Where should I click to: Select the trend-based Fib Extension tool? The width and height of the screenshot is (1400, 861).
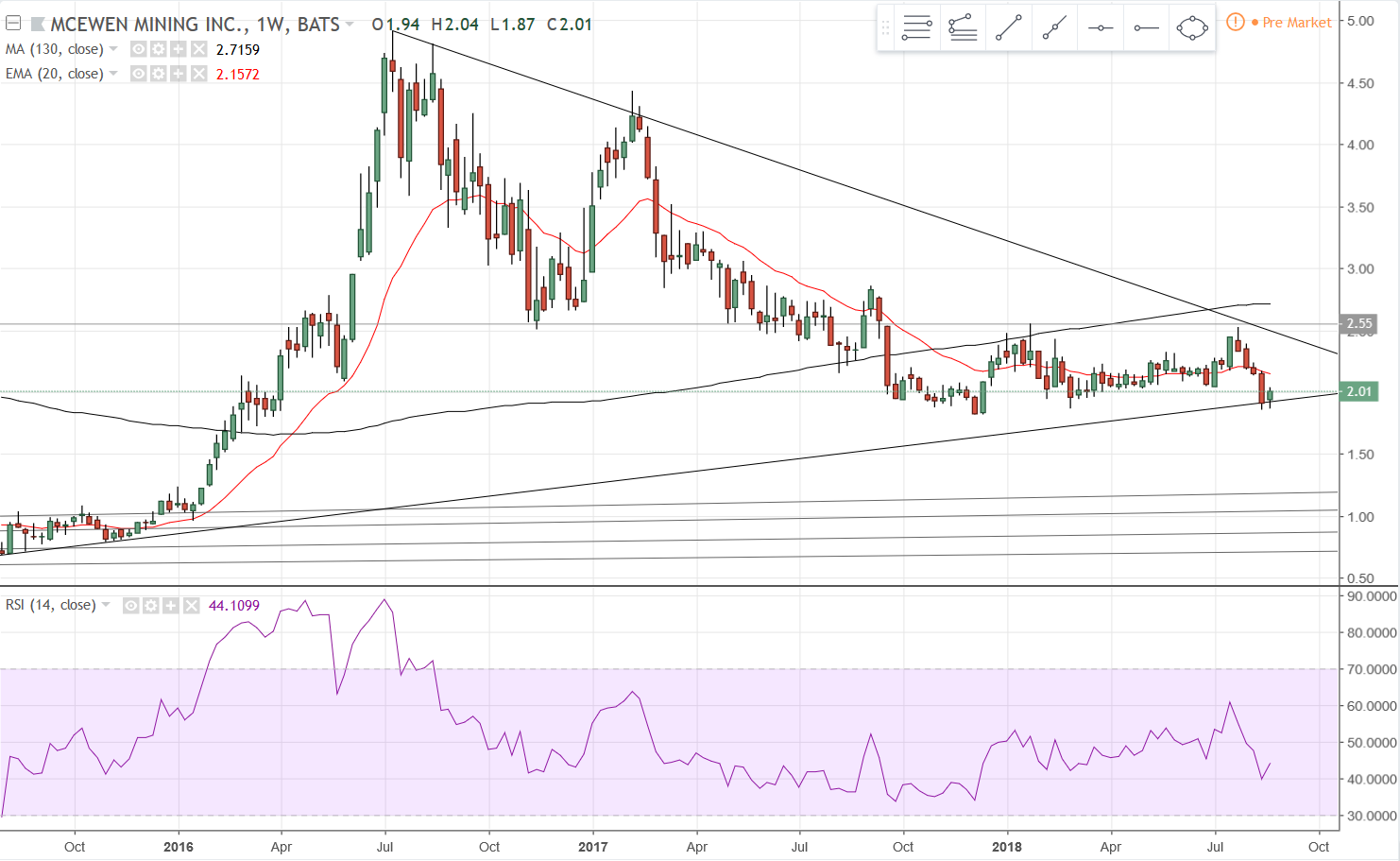(x=963, y=27)
